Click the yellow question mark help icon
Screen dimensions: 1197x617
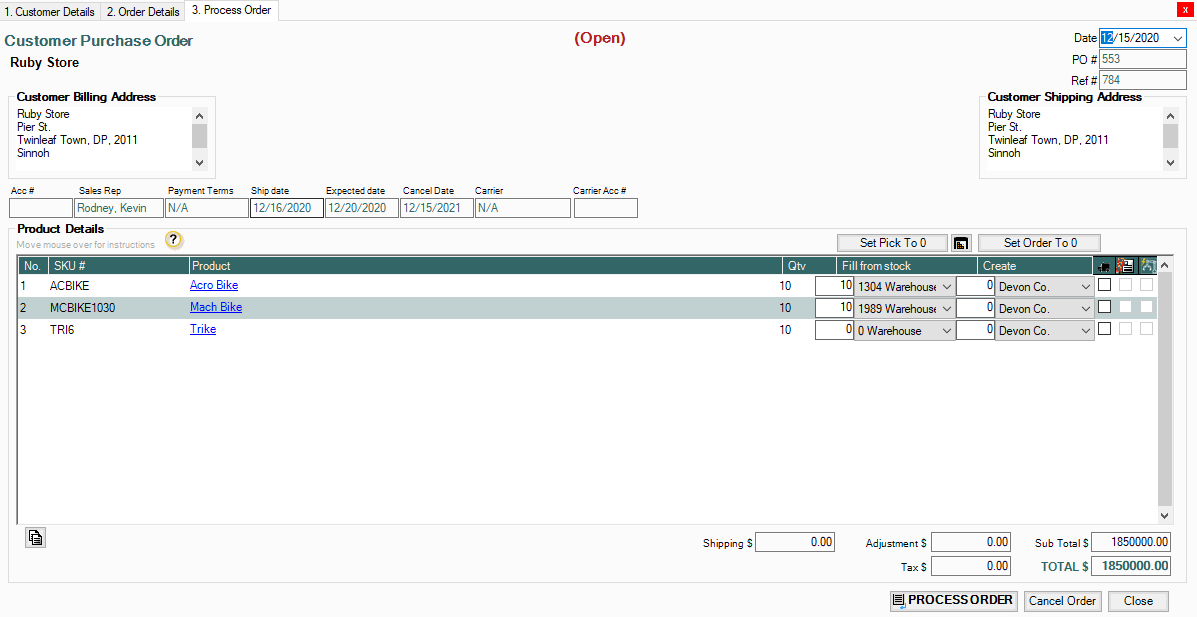pos(174,240)
